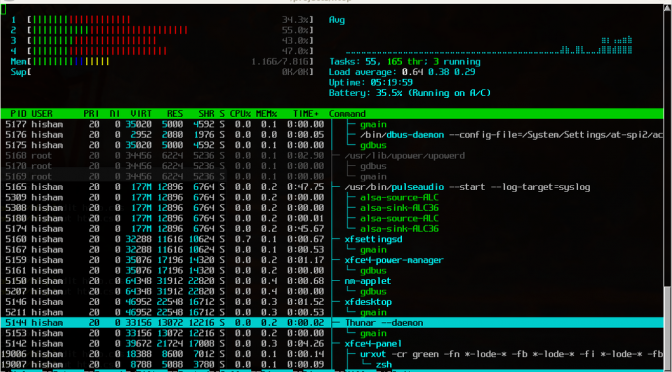Select the gmain thread PID 5211
The height and width of the screenshot is (372, 672).
click(332, 312)
